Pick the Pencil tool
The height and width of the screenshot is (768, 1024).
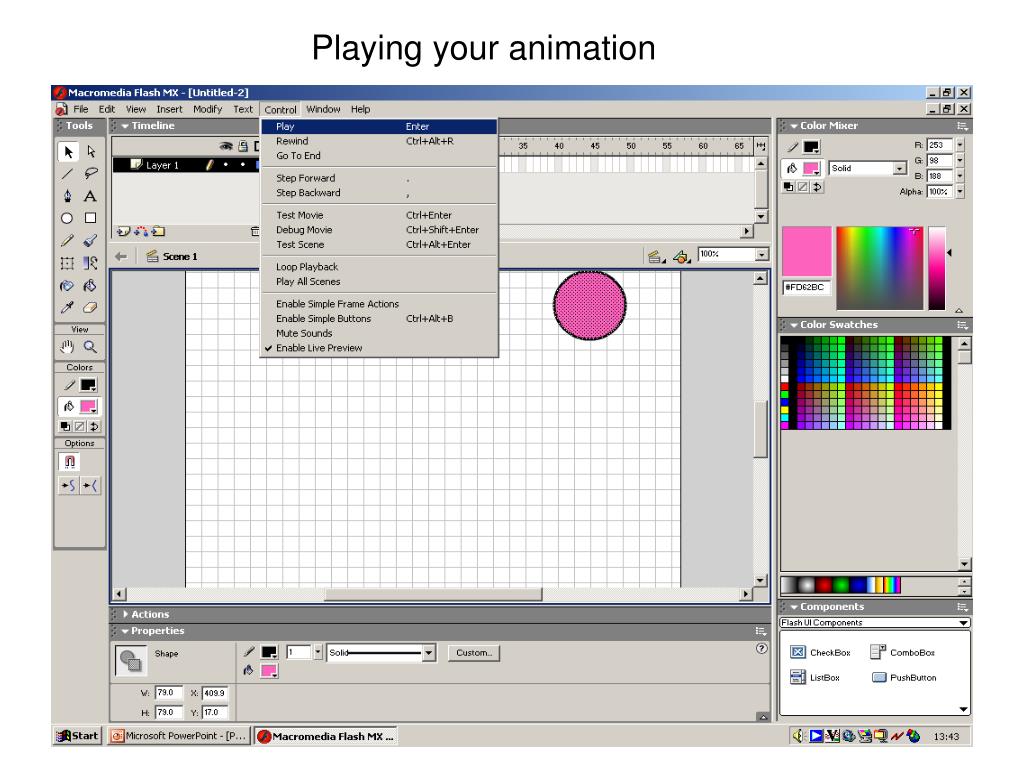67,240
